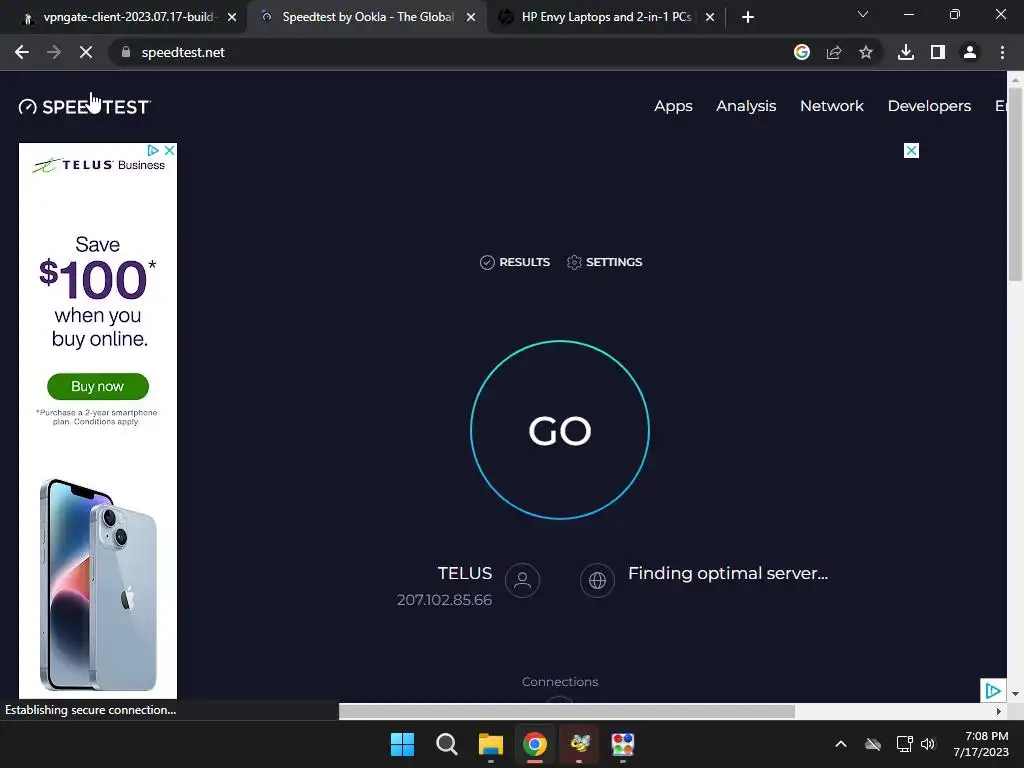The height and width of the screenshot is (768, 1024).
Task: Open the Apps navigation menu
Action: click(x=673, y=106)
